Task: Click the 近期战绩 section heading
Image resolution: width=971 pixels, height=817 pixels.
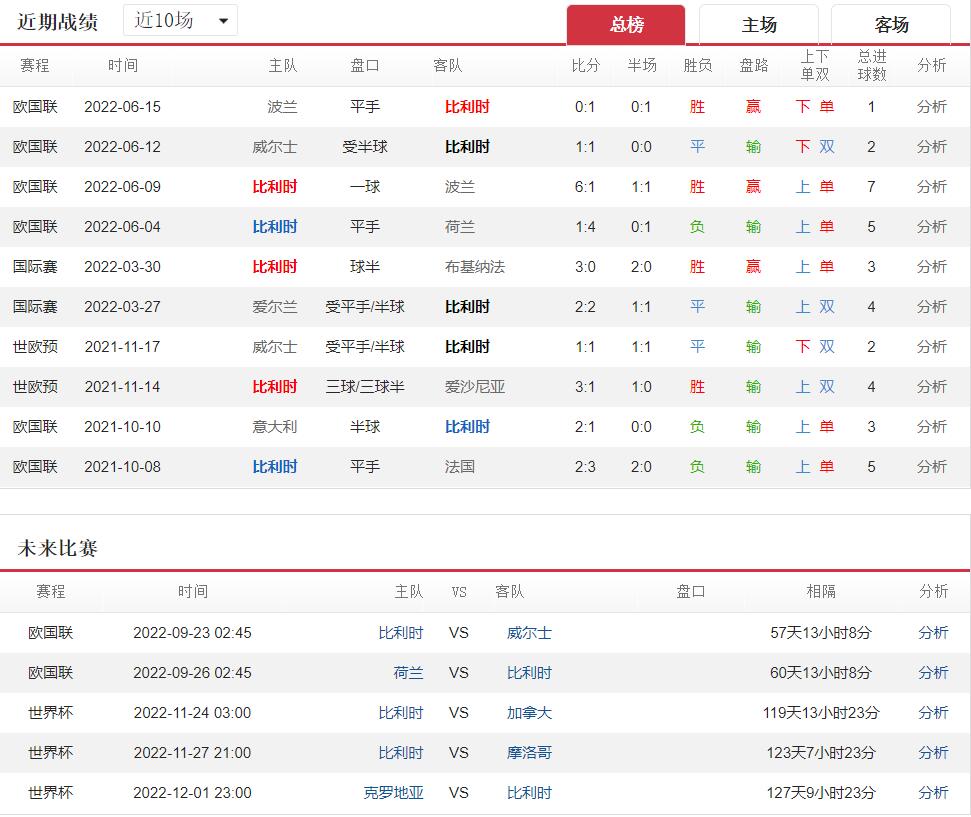Action: [x=57, y=22]
